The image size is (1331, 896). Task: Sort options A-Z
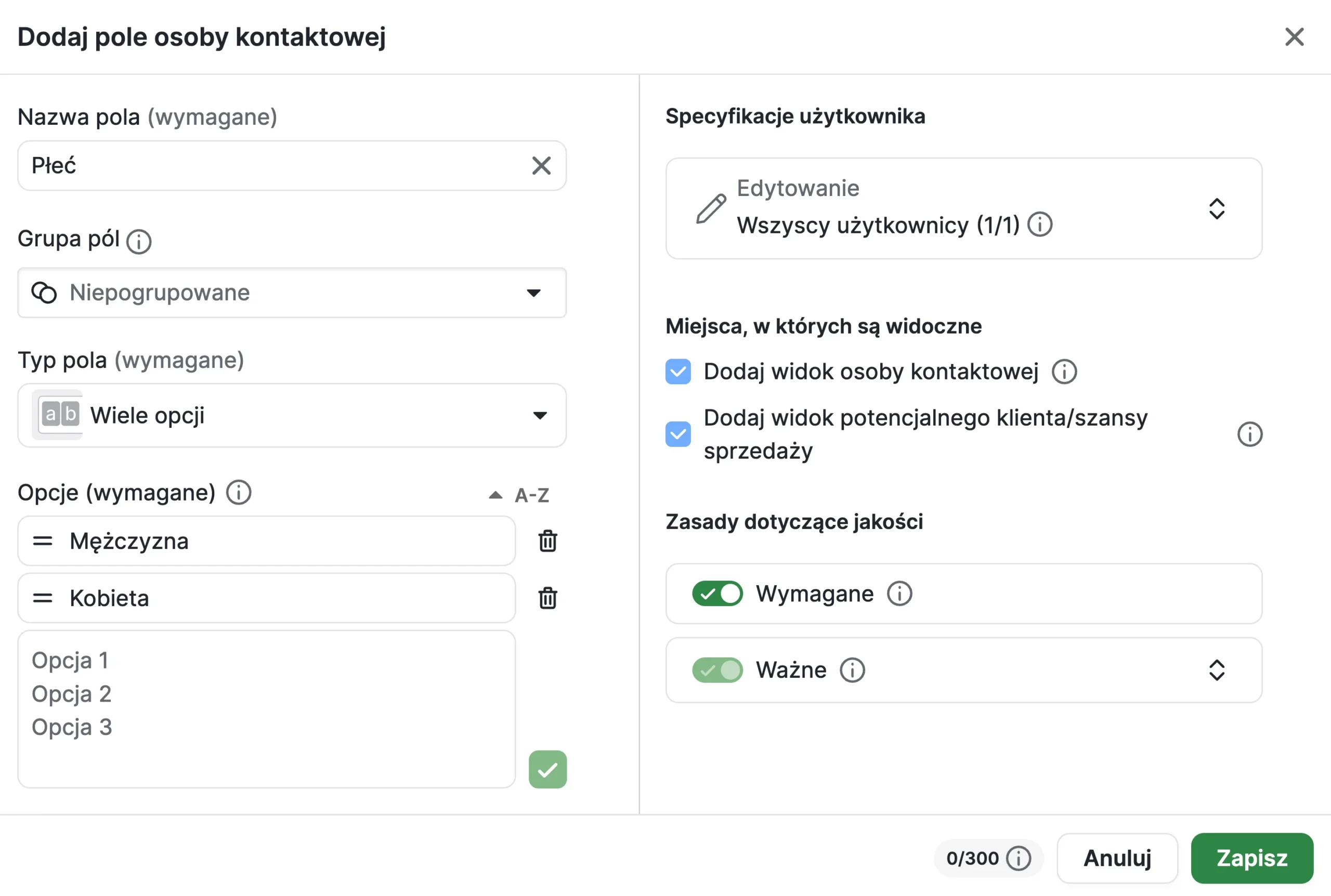[519, 495]
